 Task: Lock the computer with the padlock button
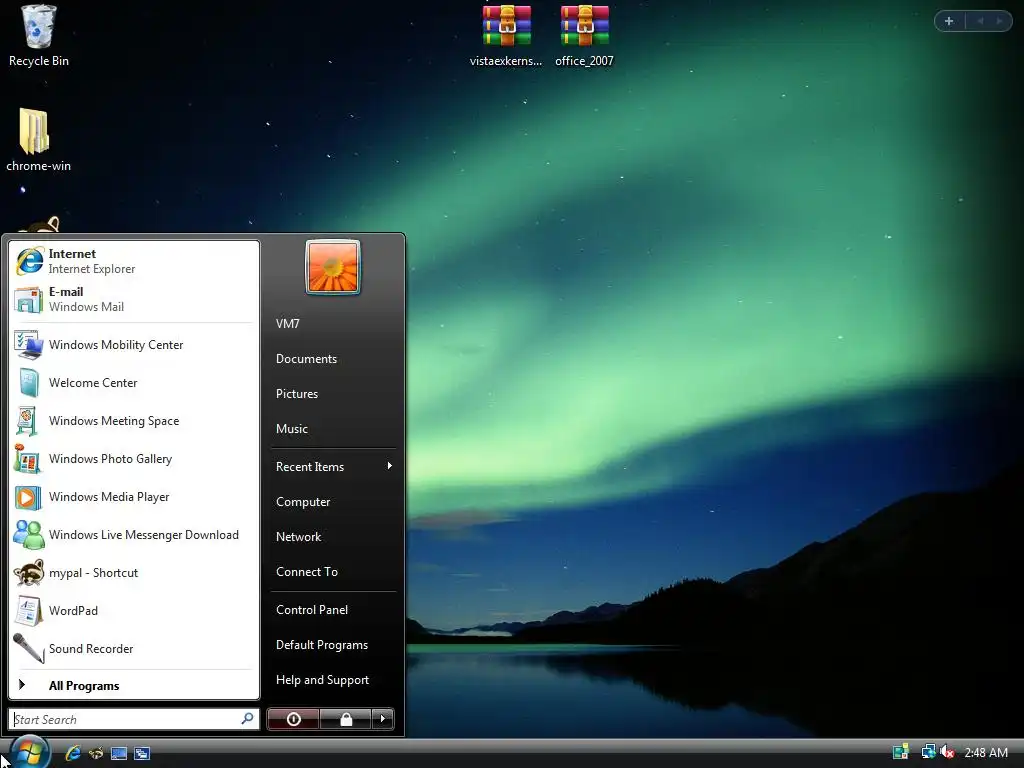pos(346,719)
